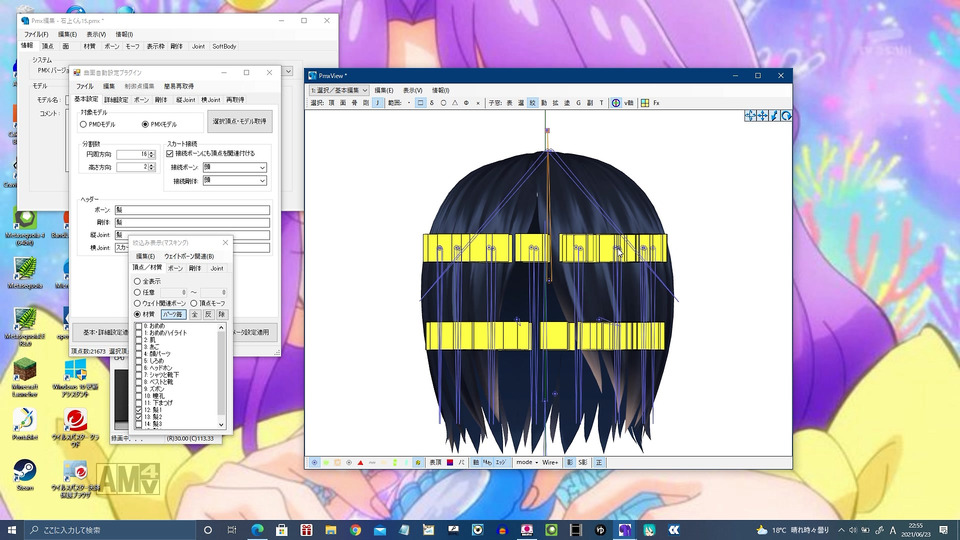Image resolution: width=960 pixels, height=540 pixels.
Task: Open ボーン tab in Pmx編集 window
Action: pos(112,47)
